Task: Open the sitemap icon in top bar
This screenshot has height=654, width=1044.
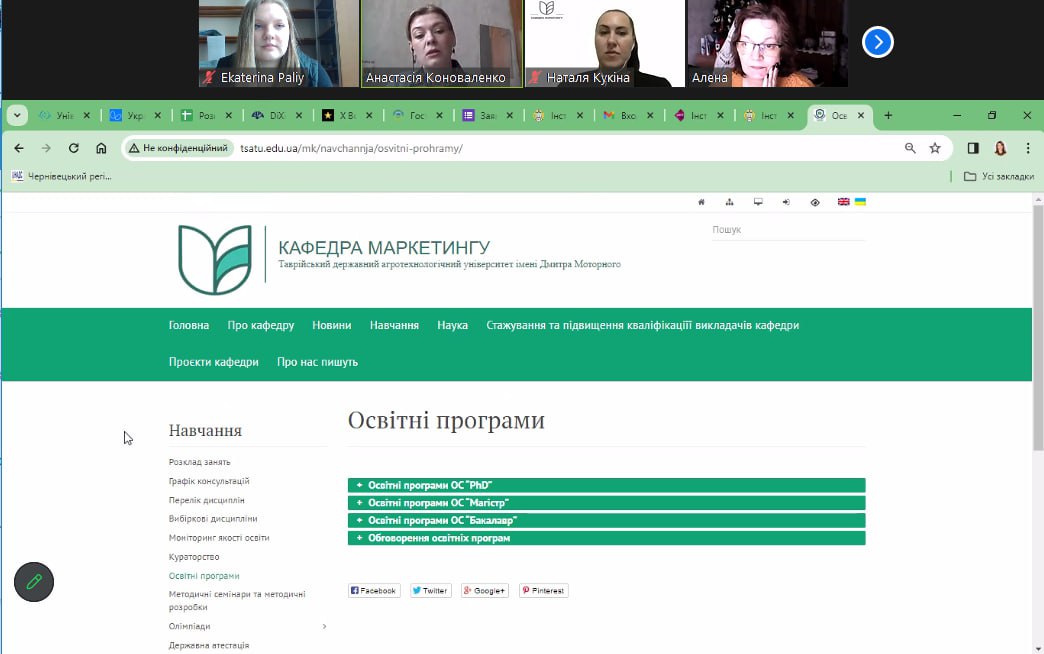Action: click(729, 202)
